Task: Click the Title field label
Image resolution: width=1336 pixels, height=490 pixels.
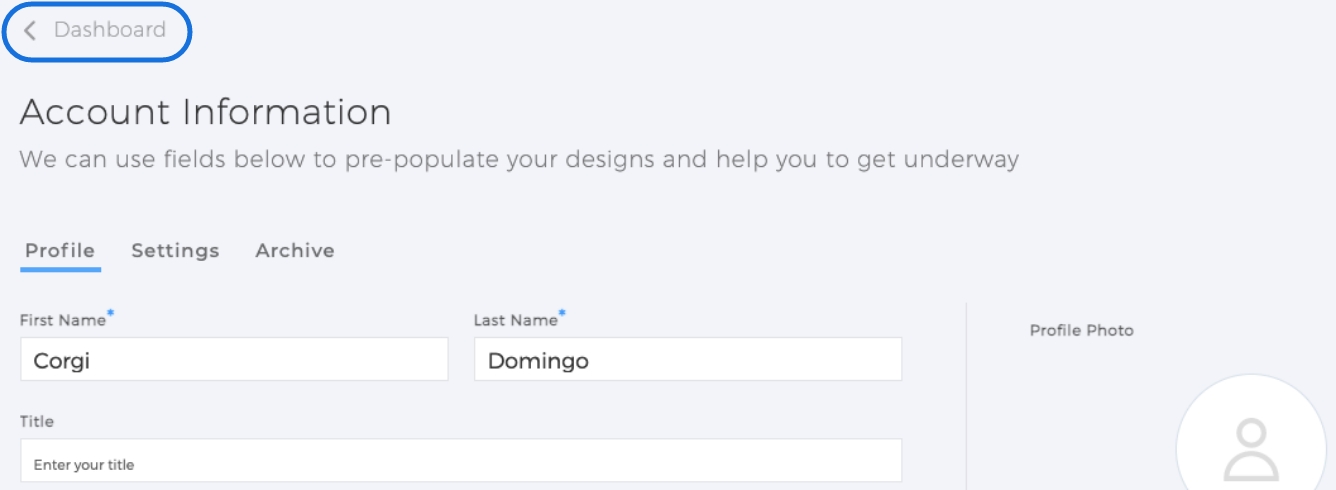Action: [x=37, y=421]
